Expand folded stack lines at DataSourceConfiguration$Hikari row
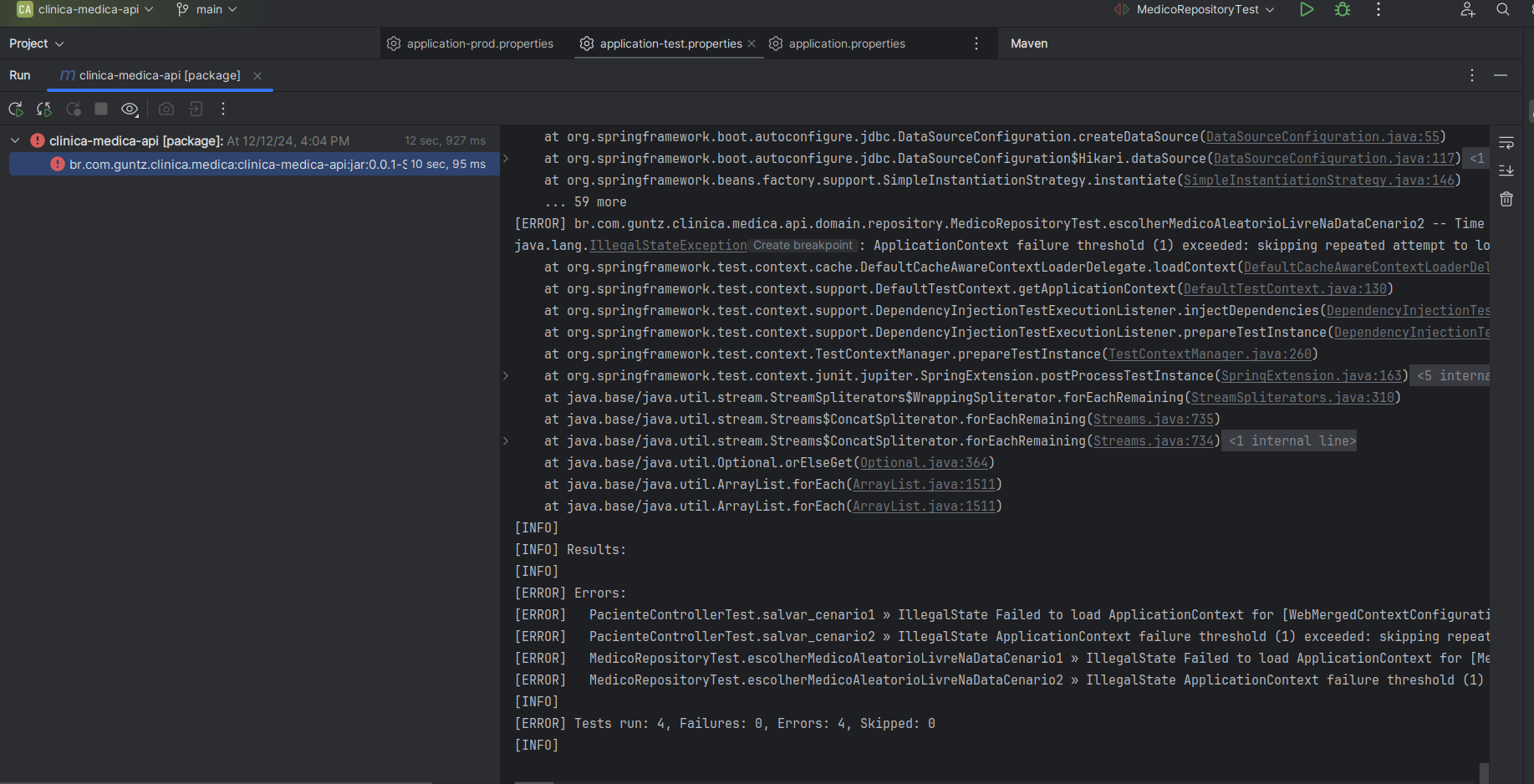Screen dimensions: 1534x784 click(506, 158)
